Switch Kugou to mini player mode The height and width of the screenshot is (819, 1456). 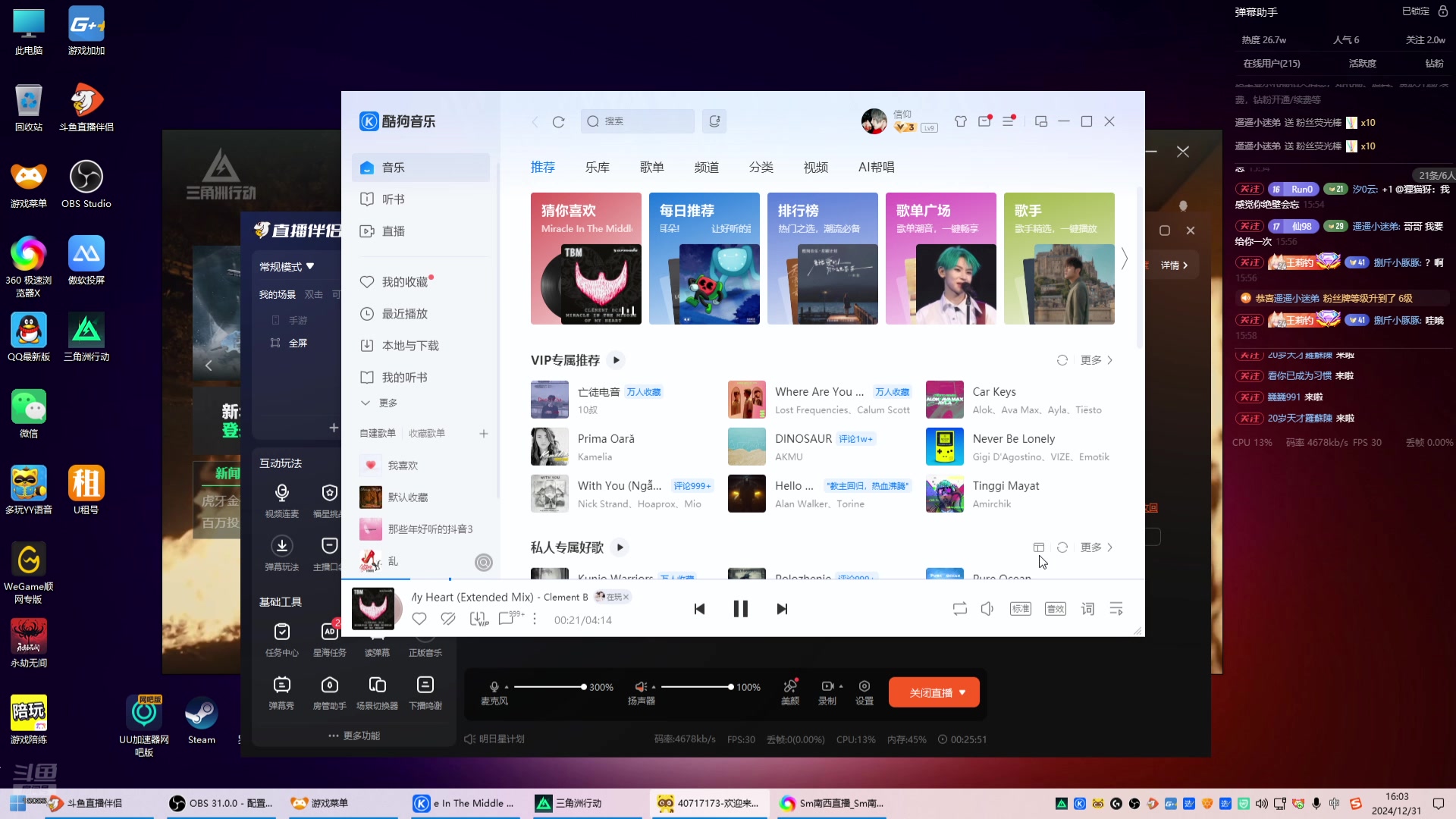click(1041, 121)
